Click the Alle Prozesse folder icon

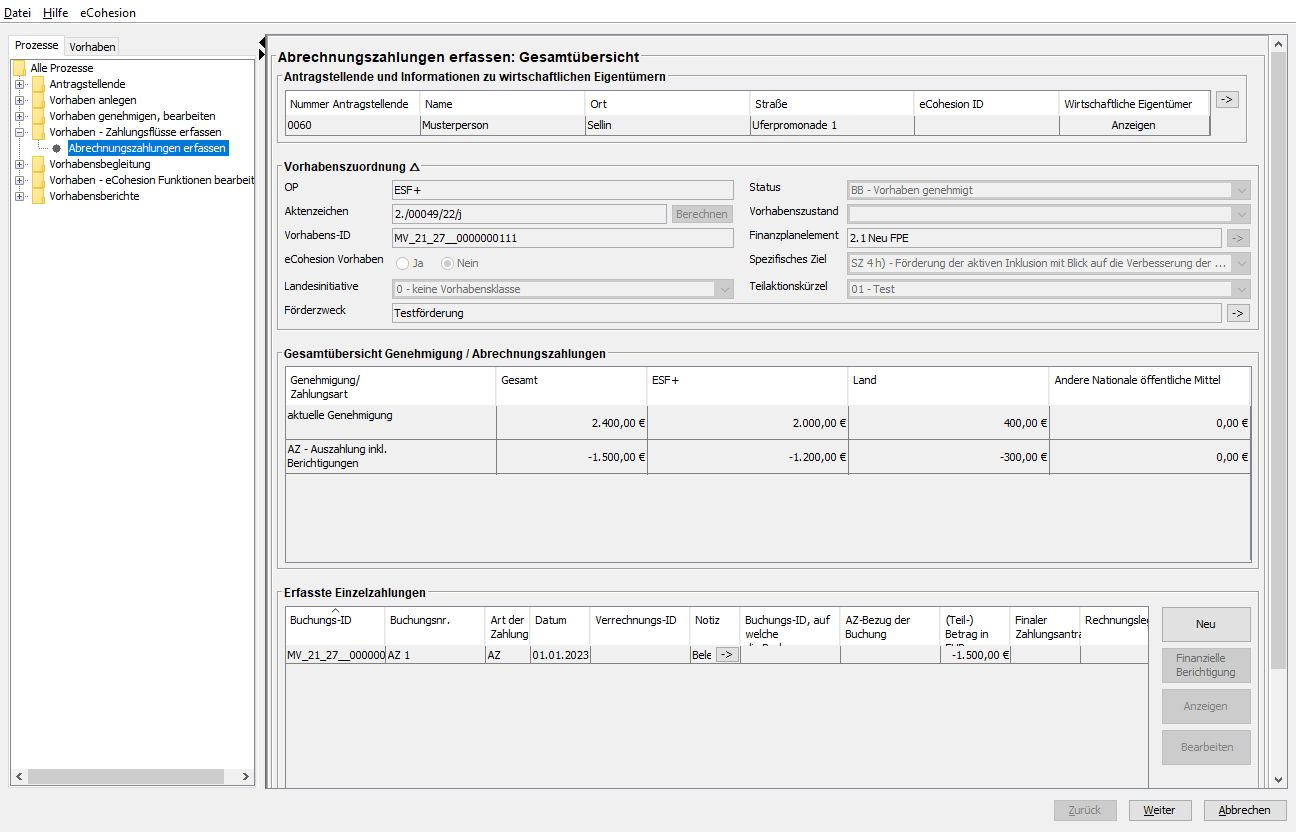click(x=19, y=68)
